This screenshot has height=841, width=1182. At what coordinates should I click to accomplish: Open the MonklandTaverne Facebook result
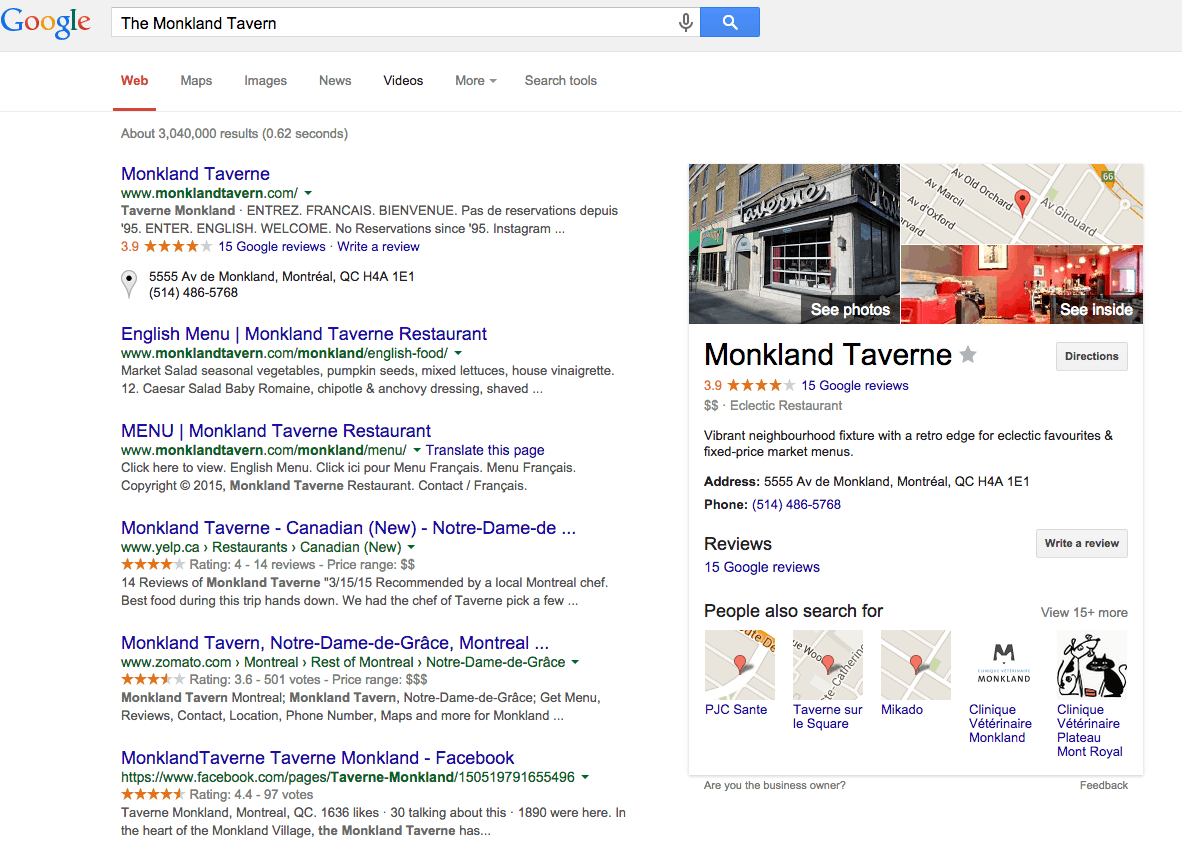pos(317,758)
